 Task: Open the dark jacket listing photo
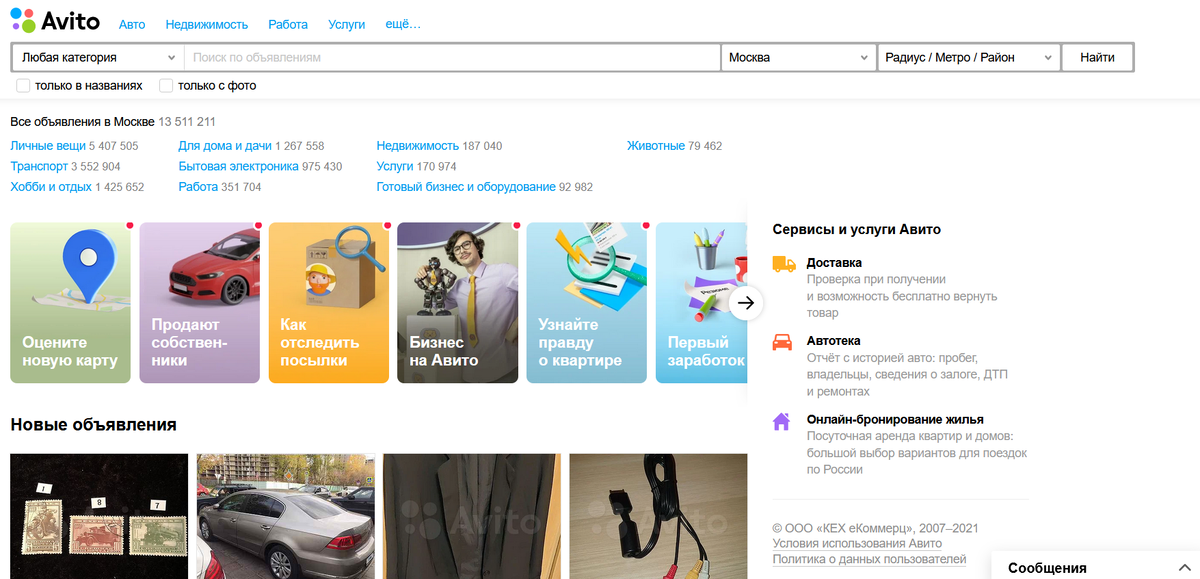coord(472,516)
